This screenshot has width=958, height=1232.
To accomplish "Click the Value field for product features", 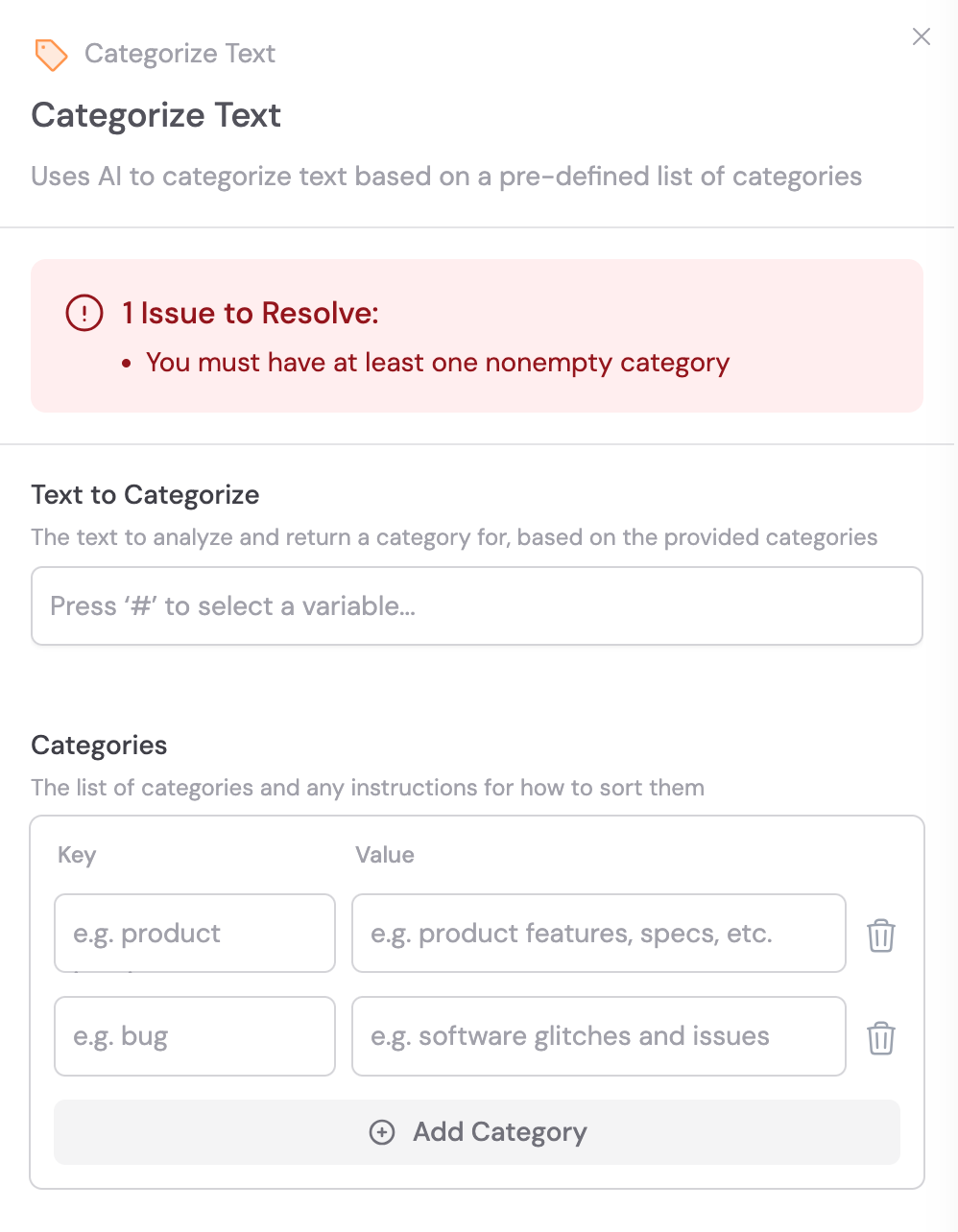I will [x=598, y=933].
